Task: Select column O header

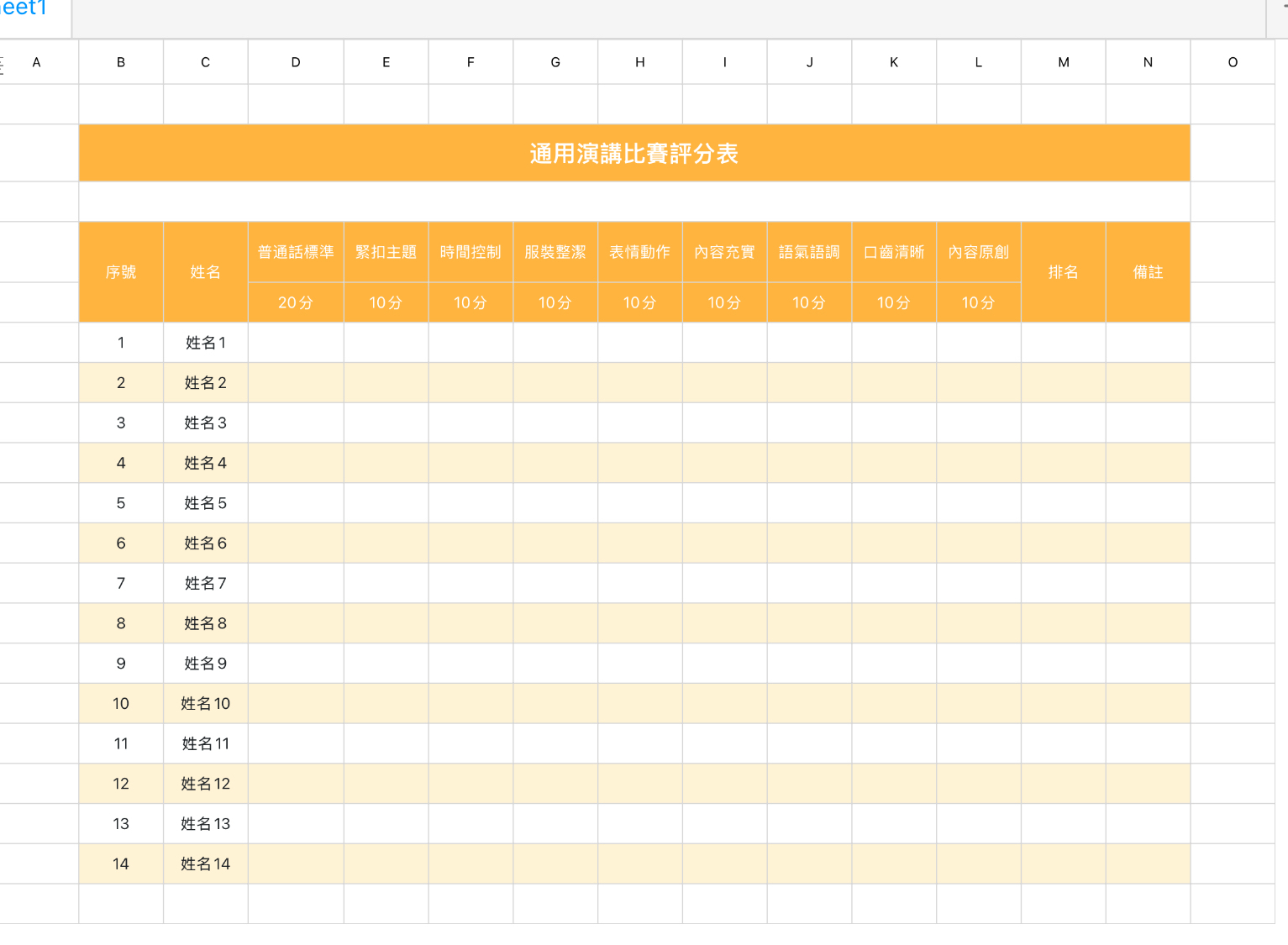Action: [x=1233, y=62]
